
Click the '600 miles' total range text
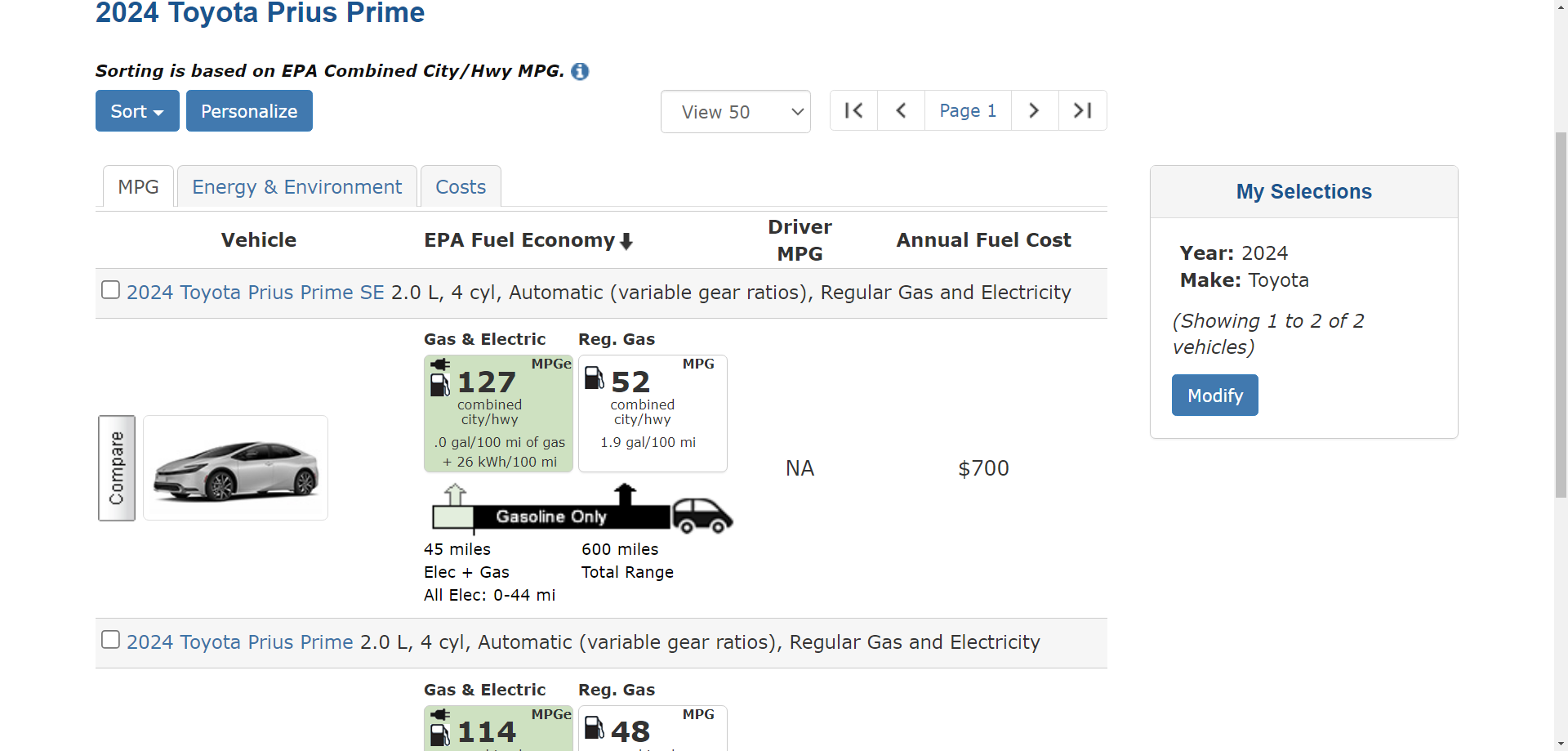(x=620, y=549)
